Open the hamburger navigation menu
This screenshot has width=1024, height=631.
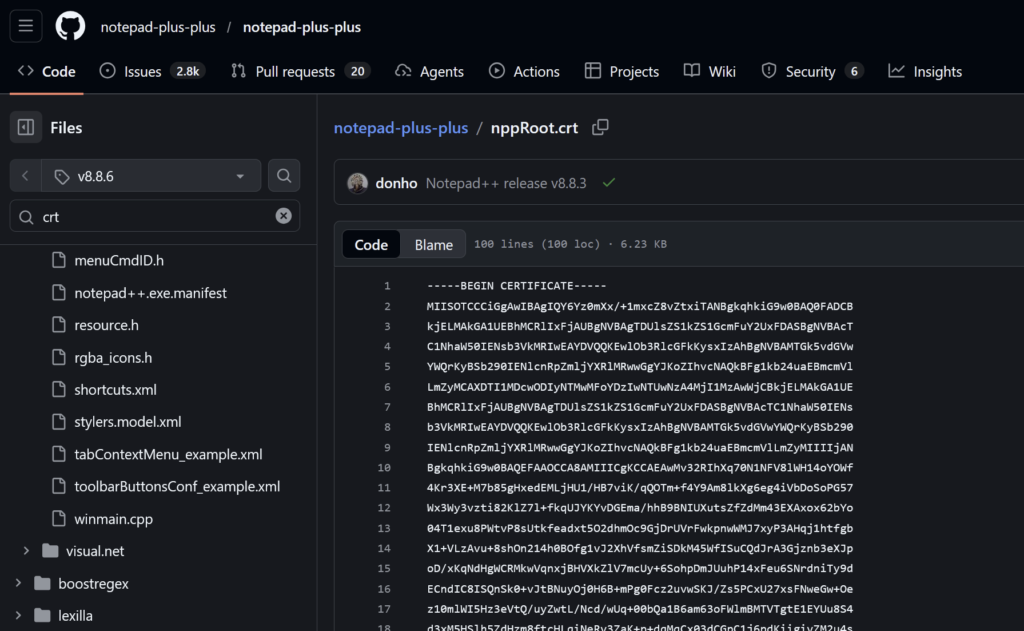pyautogui.click(x=26, y=26)
